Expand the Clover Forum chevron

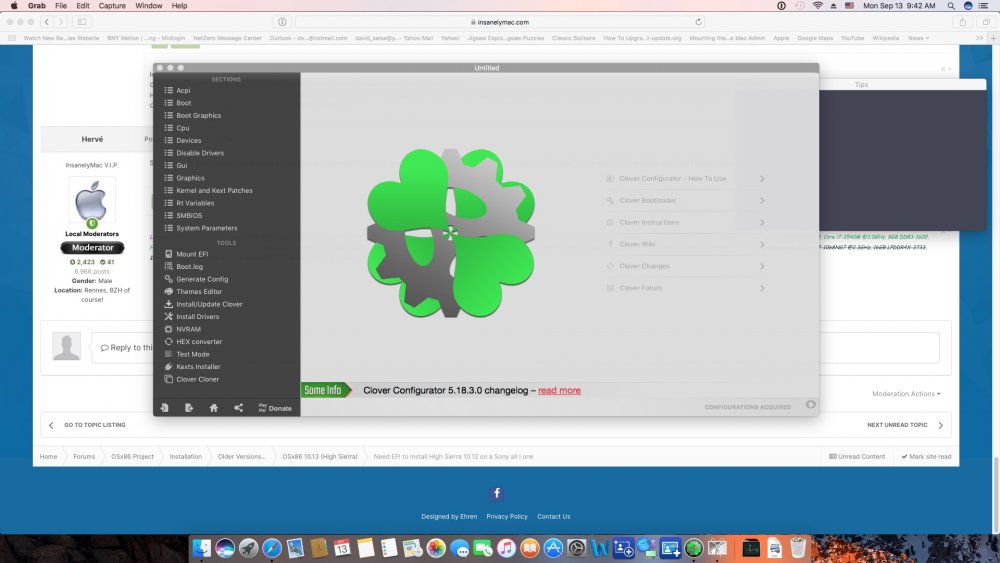(762, 288)
